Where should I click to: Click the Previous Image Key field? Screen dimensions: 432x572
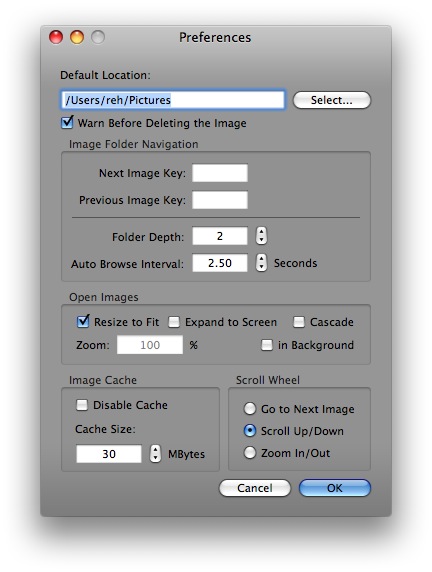[220, 200]
